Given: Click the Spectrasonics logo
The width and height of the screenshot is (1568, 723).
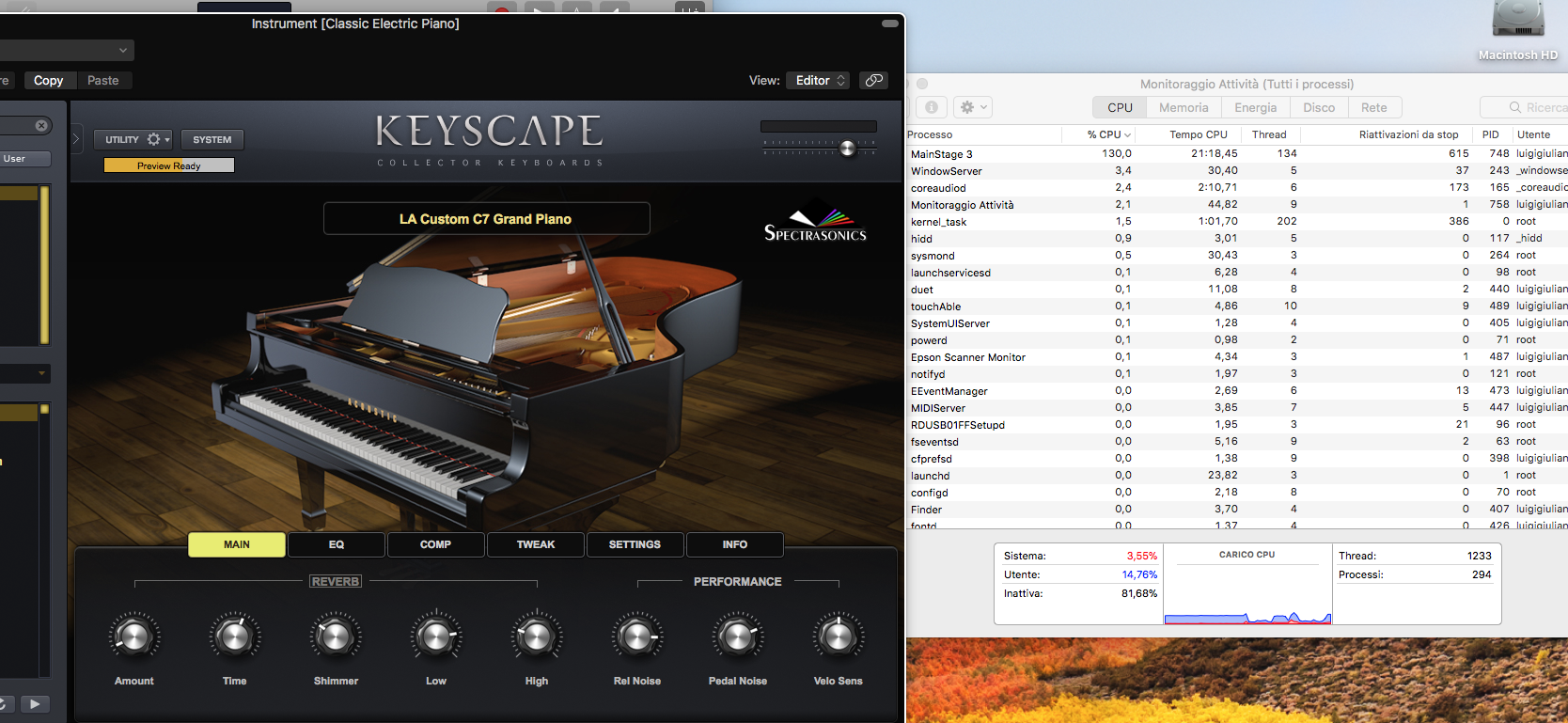Looking at the screenshot, I should pyautogui.click(x=815, y=222).
